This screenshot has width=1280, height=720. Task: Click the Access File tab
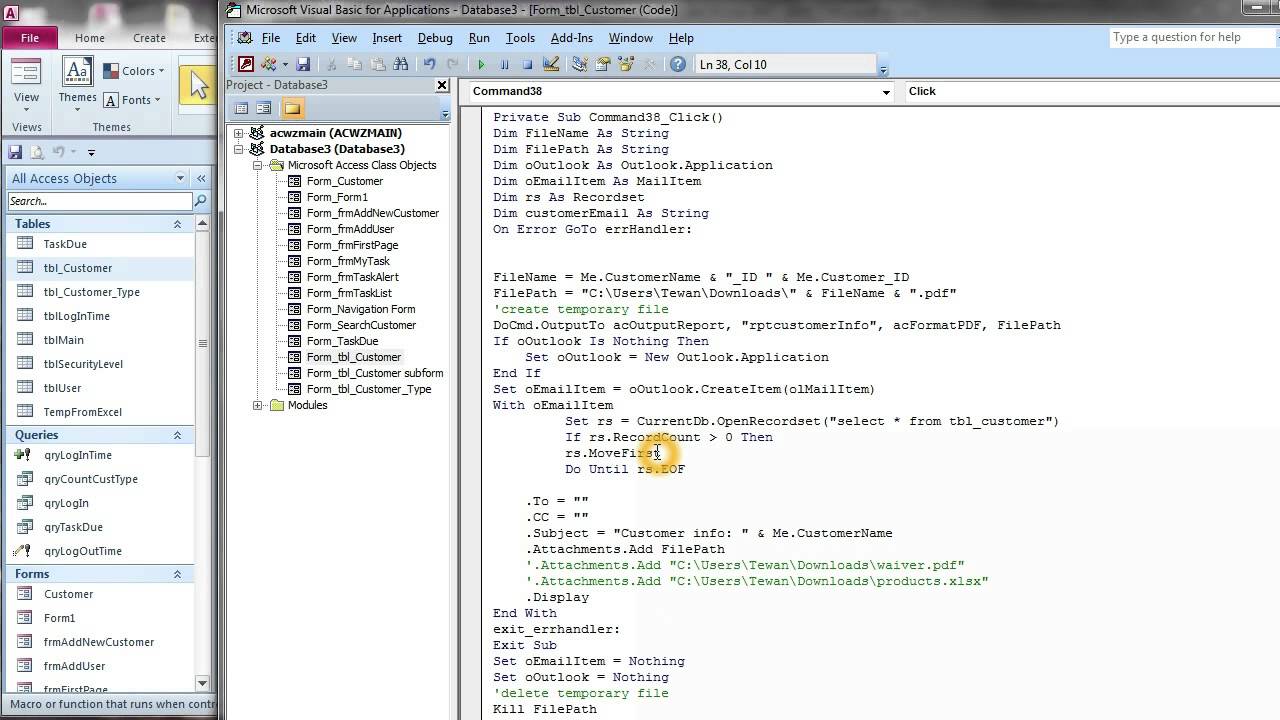pos(30,38)
